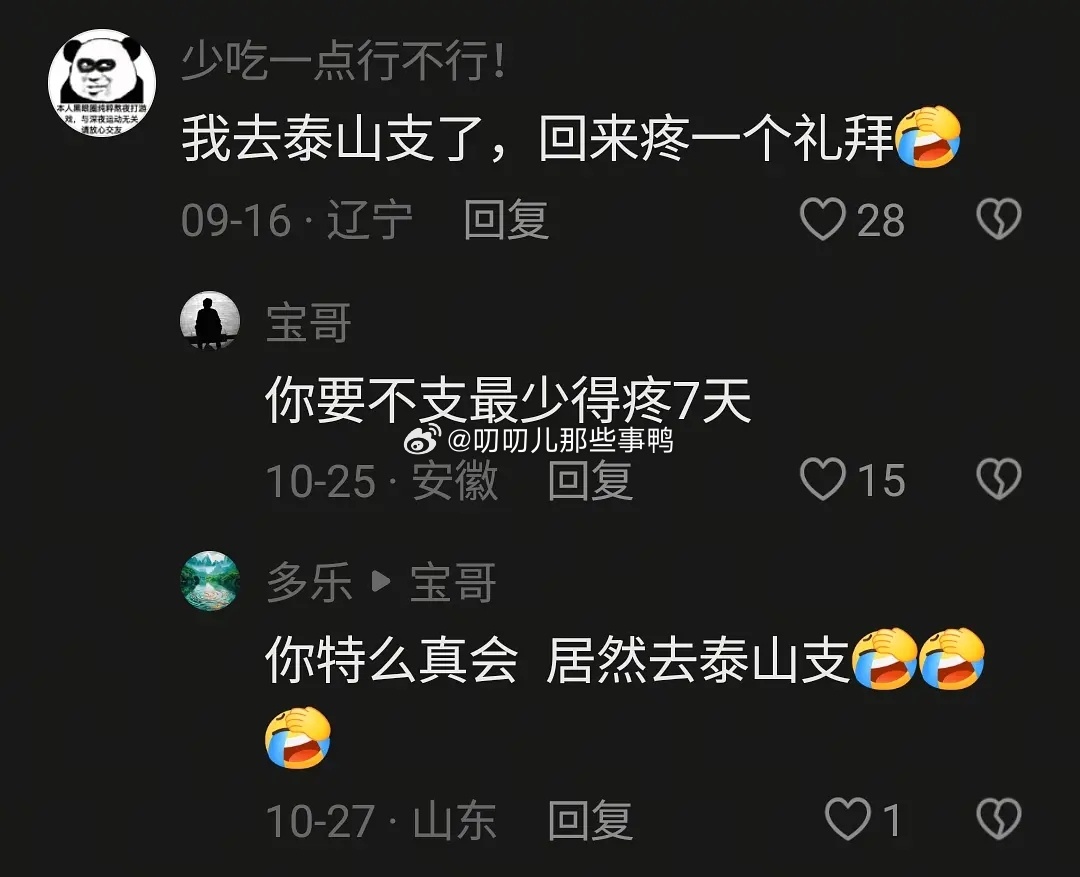Like 宝哥's reply with 15 likes
The image size is (1080, 877).
click(x=822, y=479)
